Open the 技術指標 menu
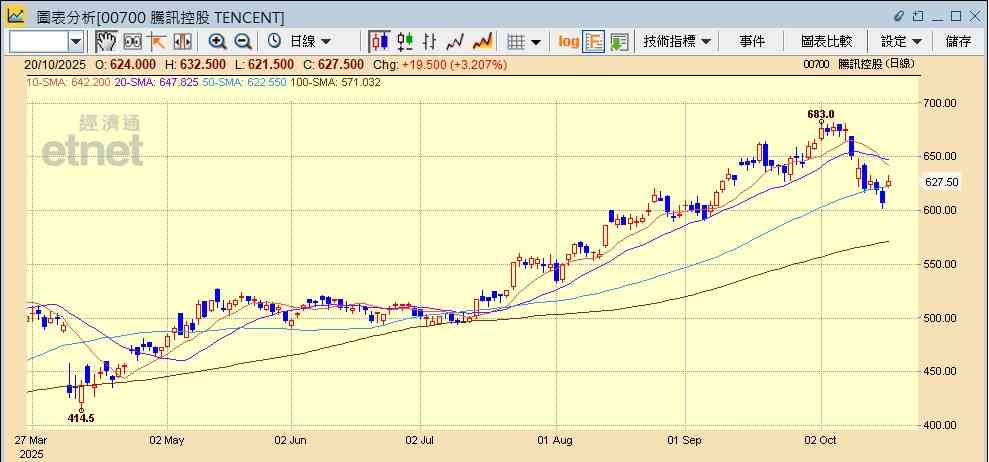 [677, 41]
